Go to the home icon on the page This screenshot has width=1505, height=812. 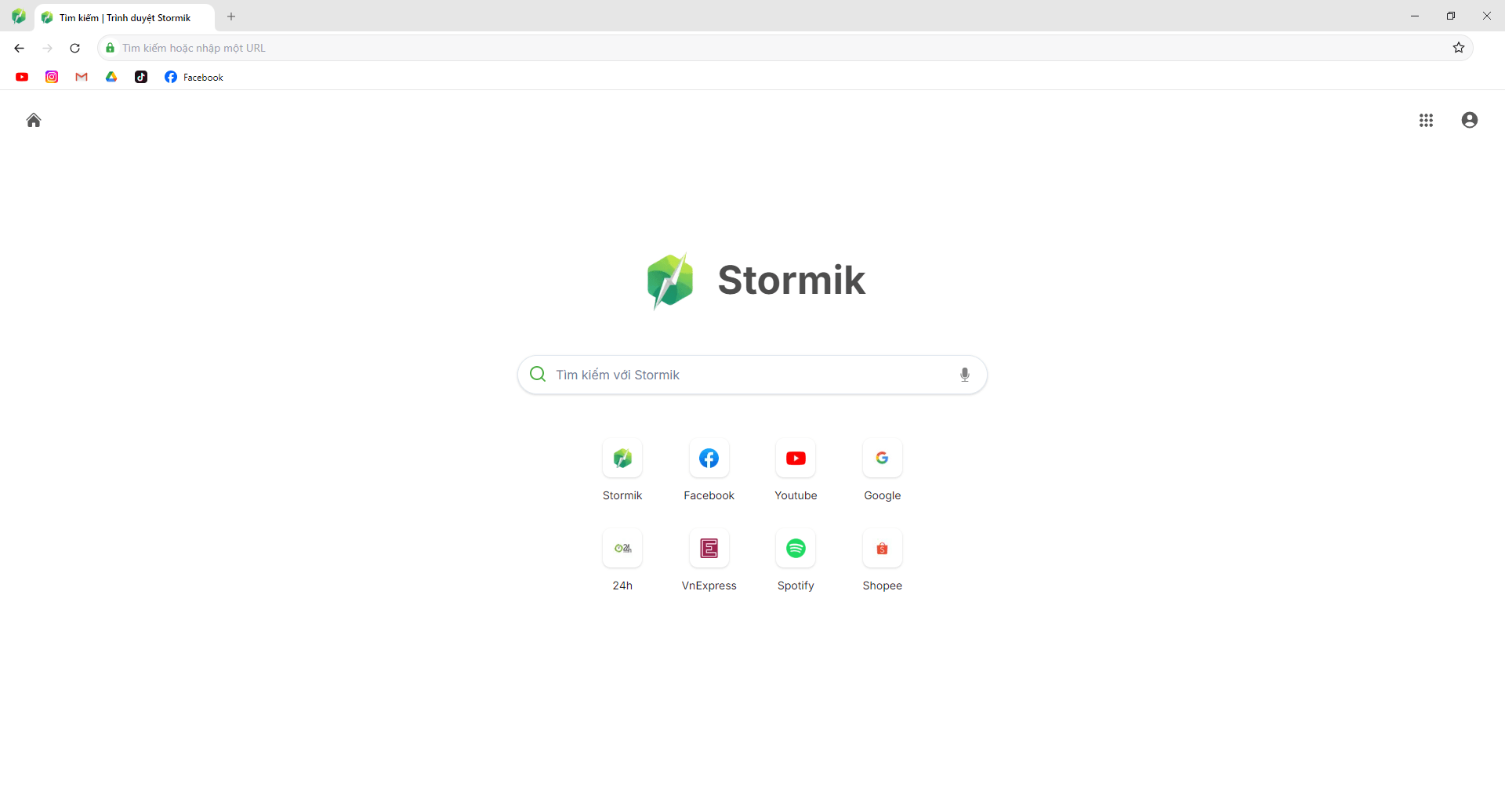[34, 120]
